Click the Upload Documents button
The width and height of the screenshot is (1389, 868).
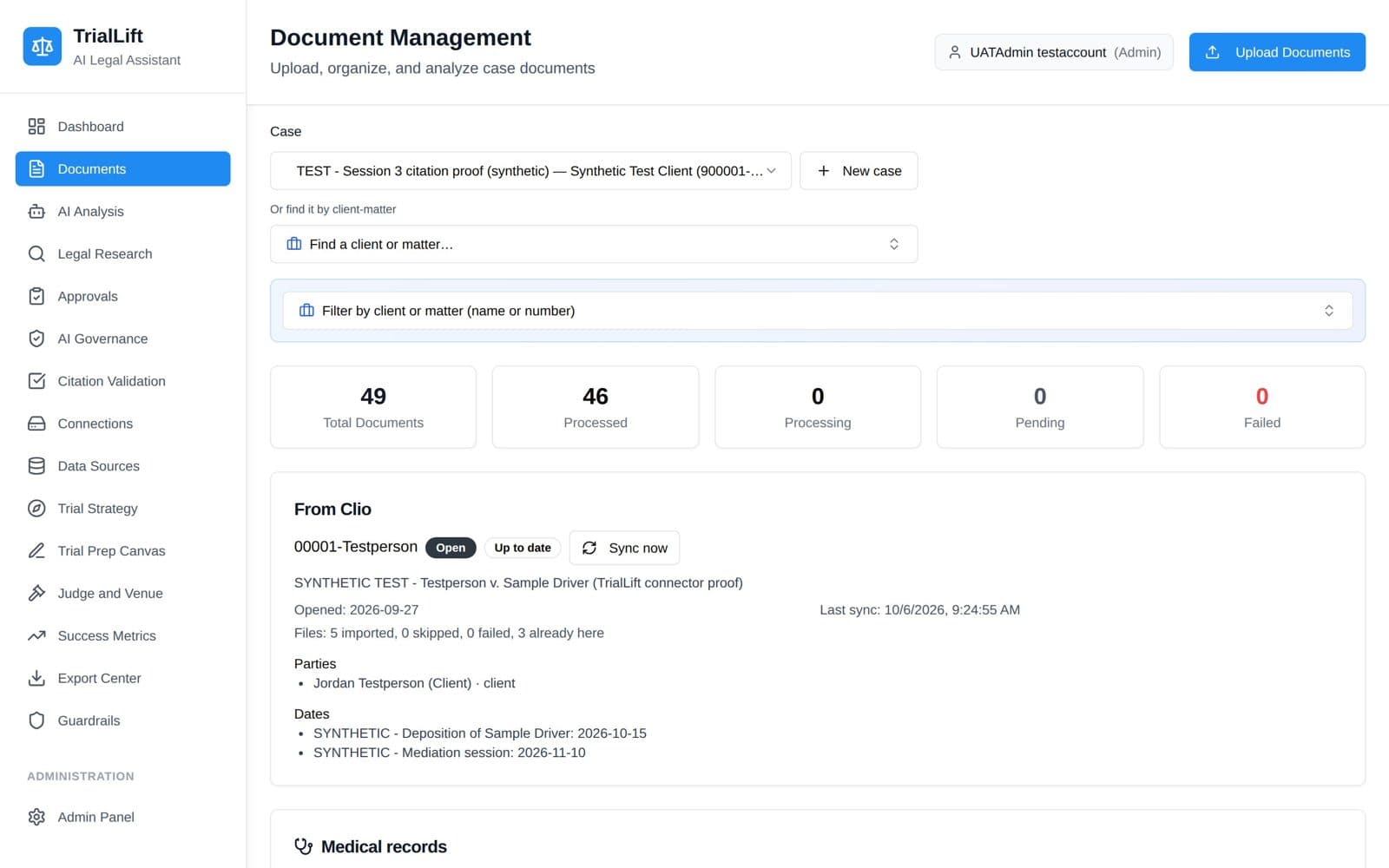pyautogui.click(x=1277, y=52)
